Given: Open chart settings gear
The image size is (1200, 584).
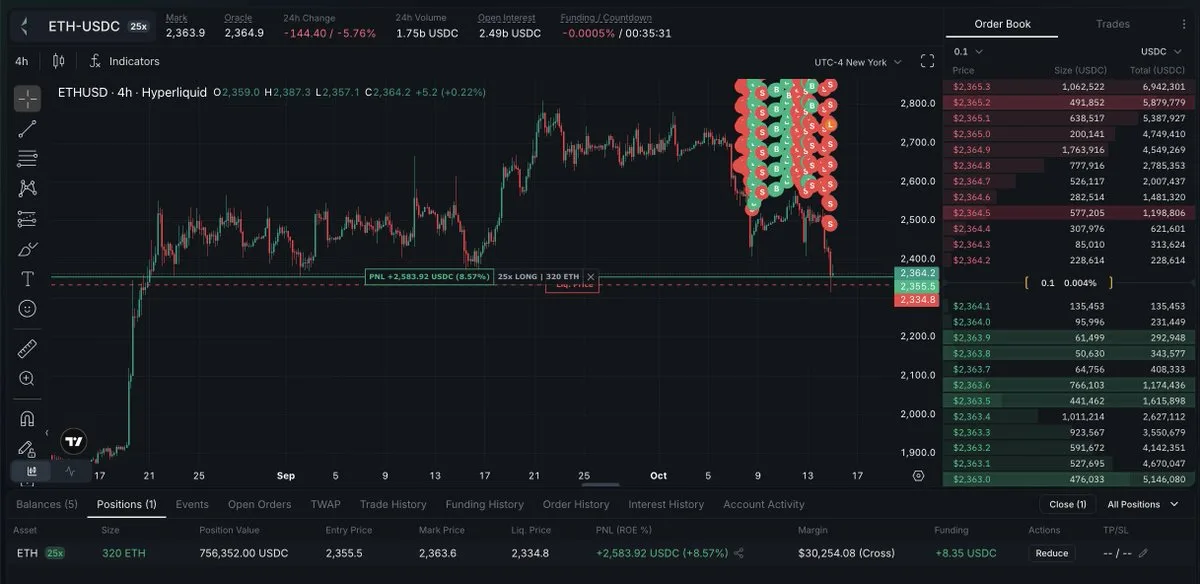Looking at the screenshot, I should coord(918,476).
